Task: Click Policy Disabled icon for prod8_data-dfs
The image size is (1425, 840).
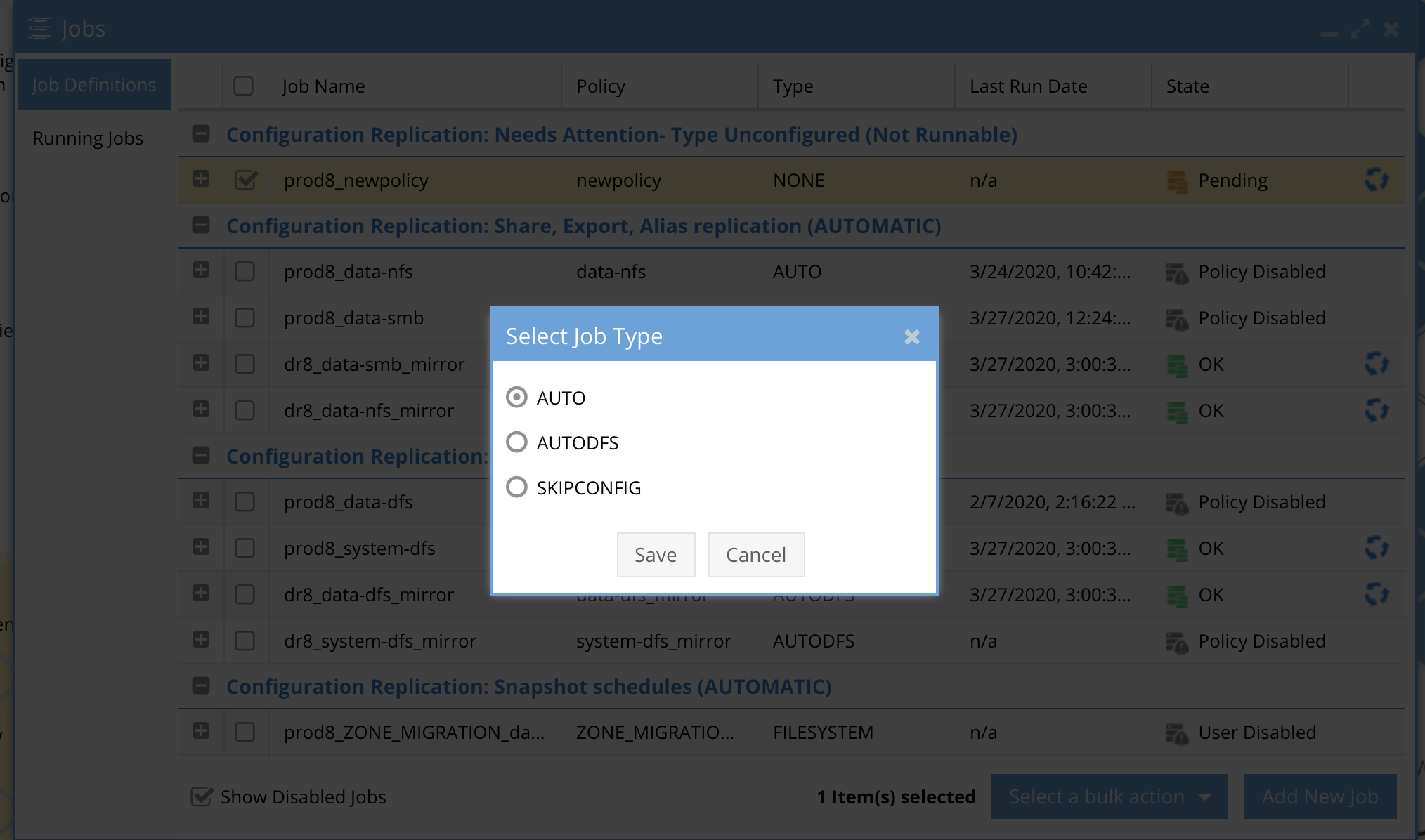Action: [1177, 503]
